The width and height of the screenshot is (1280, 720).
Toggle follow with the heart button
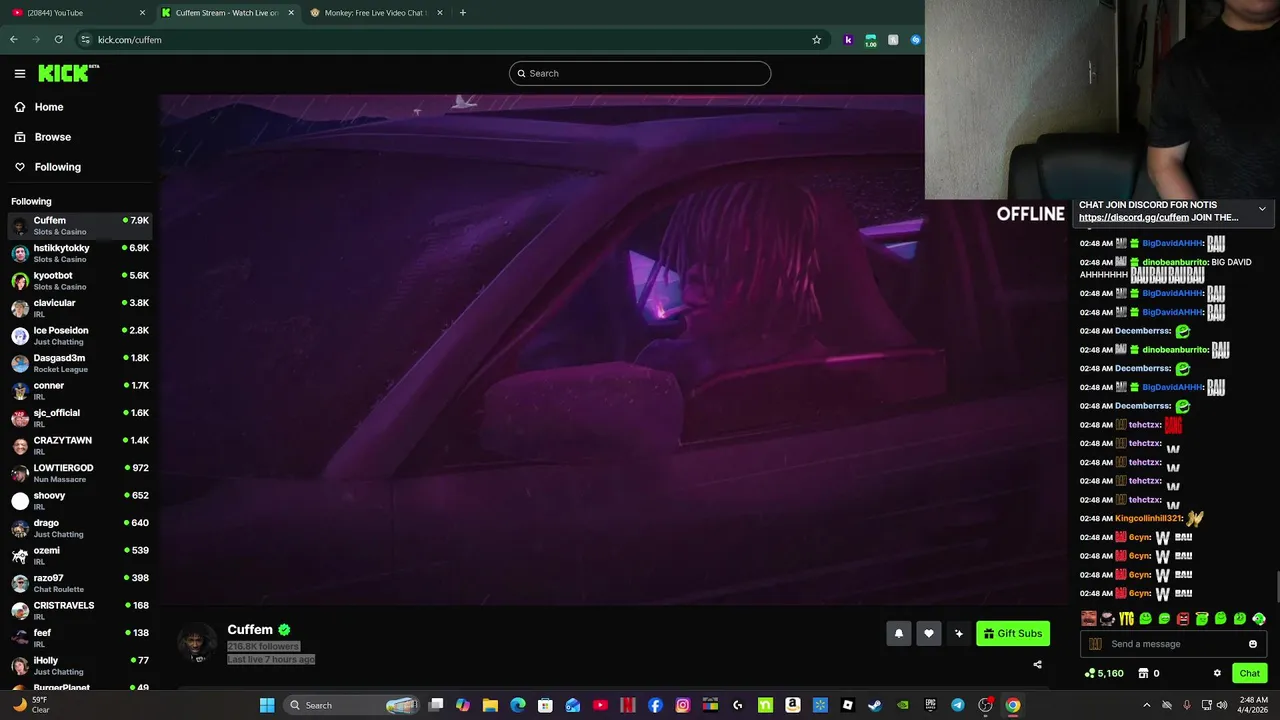tap(929, 633)
